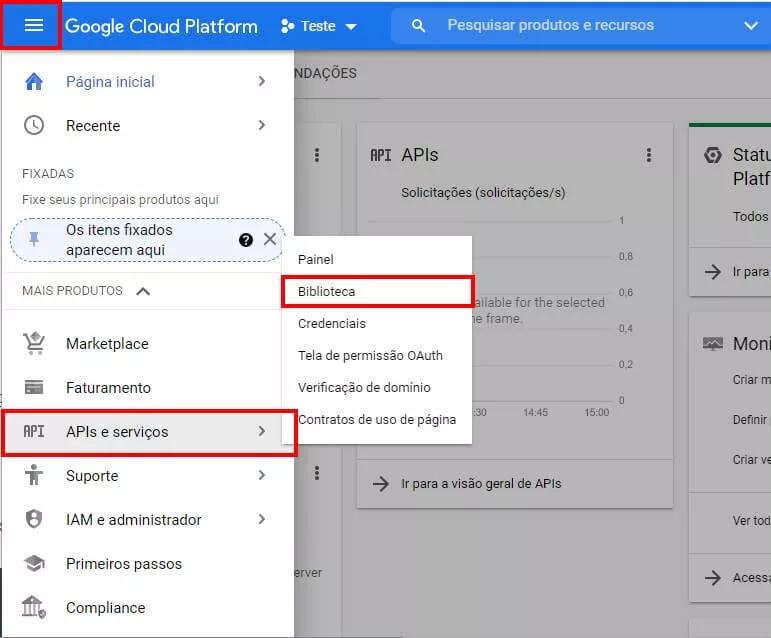Expand the Recente submenu chevron
The image size is (771, 638).
coord(262,125)
